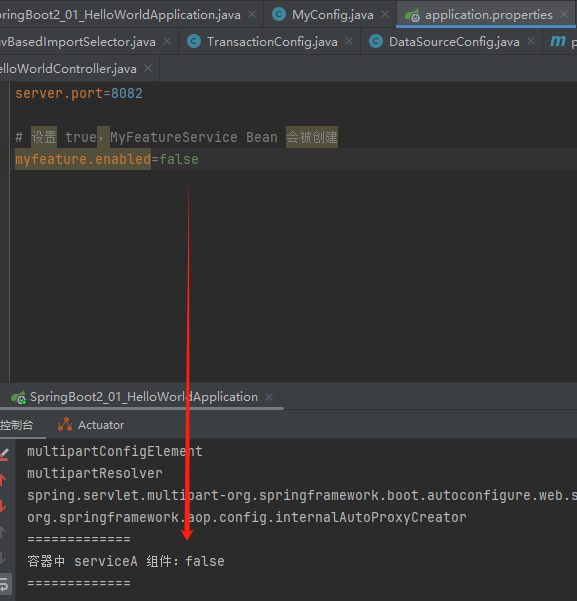The width and height of the screenshot is (577, 601).
Task: Open the HelloWorldController.java tab
Action: click(x=68, y=69)
